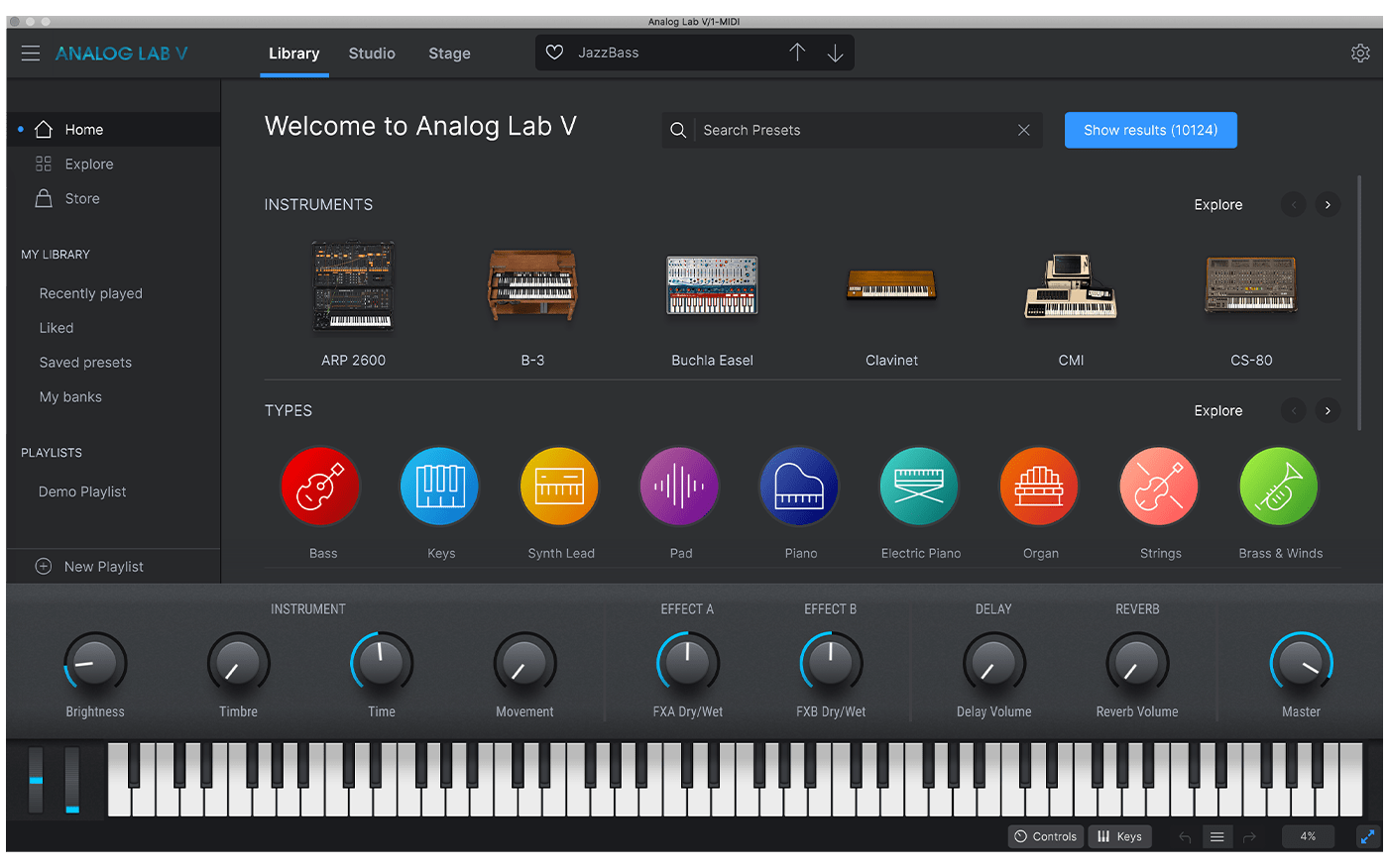1388x868 pixels.
Task: Switch to the Studio tab
Action: tap(372, 54)
